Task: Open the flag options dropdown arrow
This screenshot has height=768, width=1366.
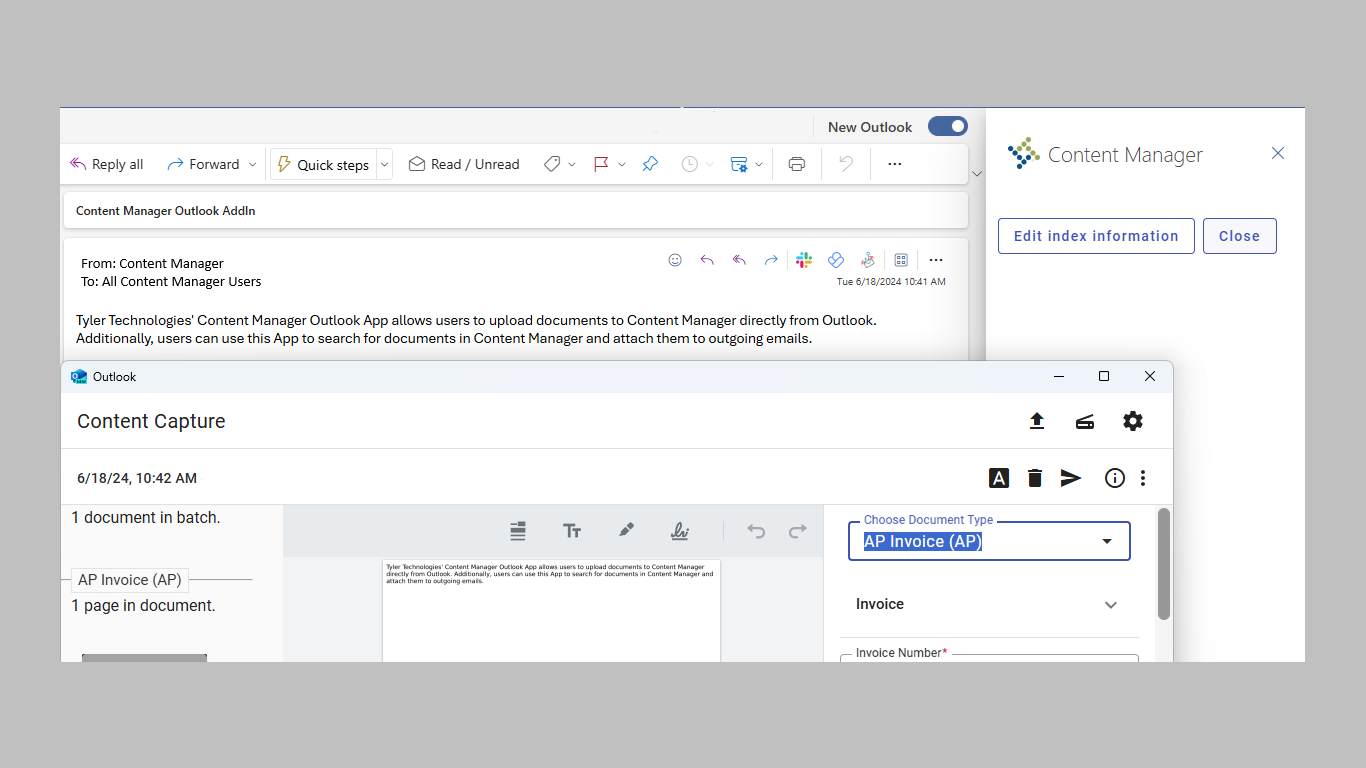Action: coord(622,164)
